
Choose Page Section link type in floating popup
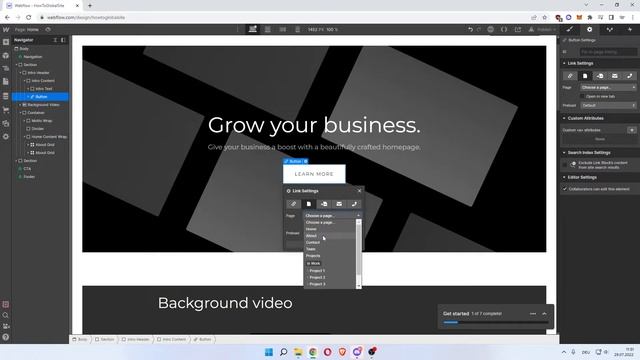[324, 204]
